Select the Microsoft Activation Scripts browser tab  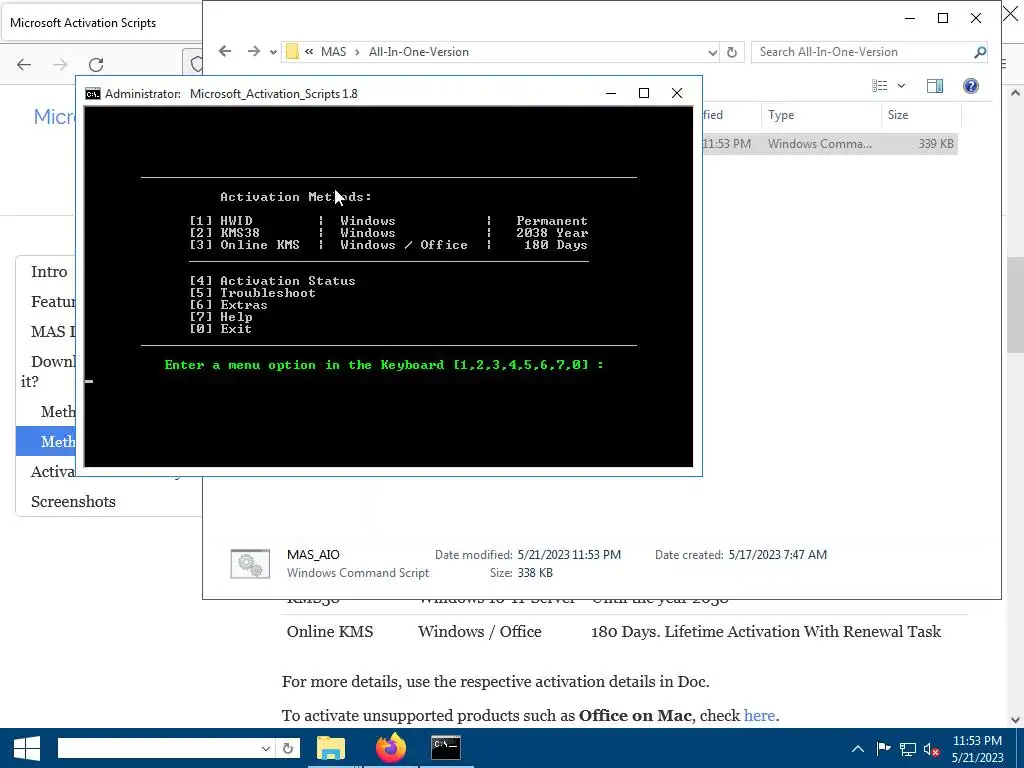pos(101,23)
